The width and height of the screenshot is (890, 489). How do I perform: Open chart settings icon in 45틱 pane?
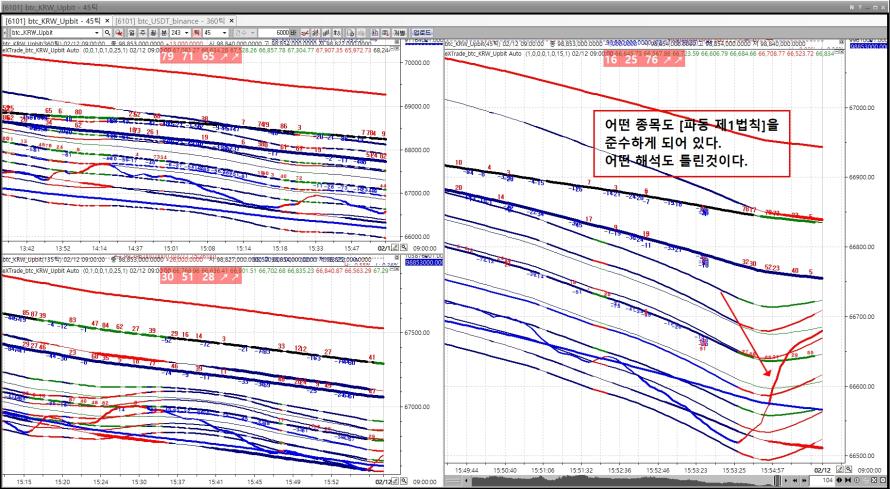click(839, 470)
